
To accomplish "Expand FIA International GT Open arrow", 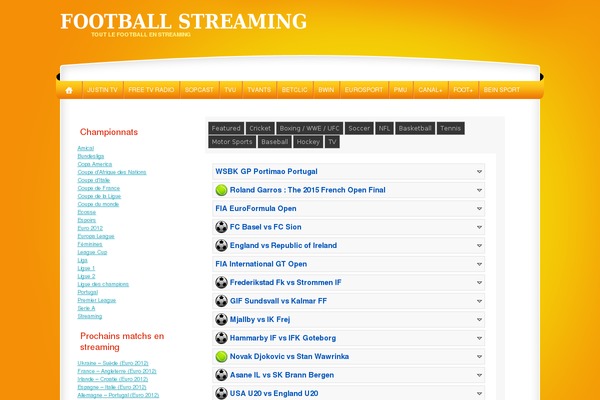I will pyautogui.click(x=479, y=264).
